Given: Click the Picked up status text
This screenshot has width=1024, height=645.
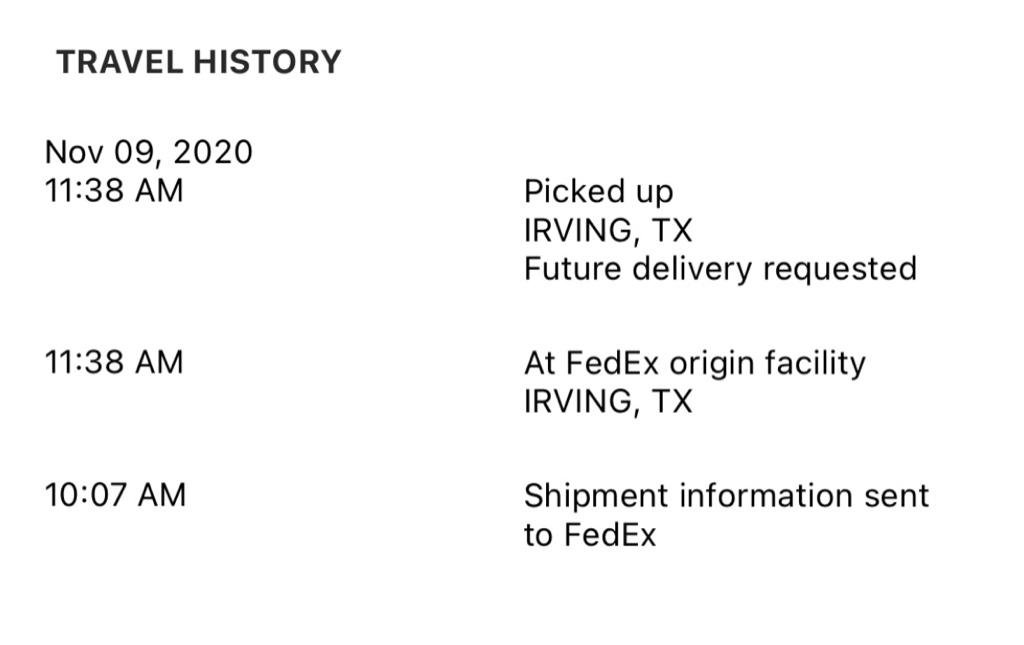Looking at the screenshot, I should (598, 193).
